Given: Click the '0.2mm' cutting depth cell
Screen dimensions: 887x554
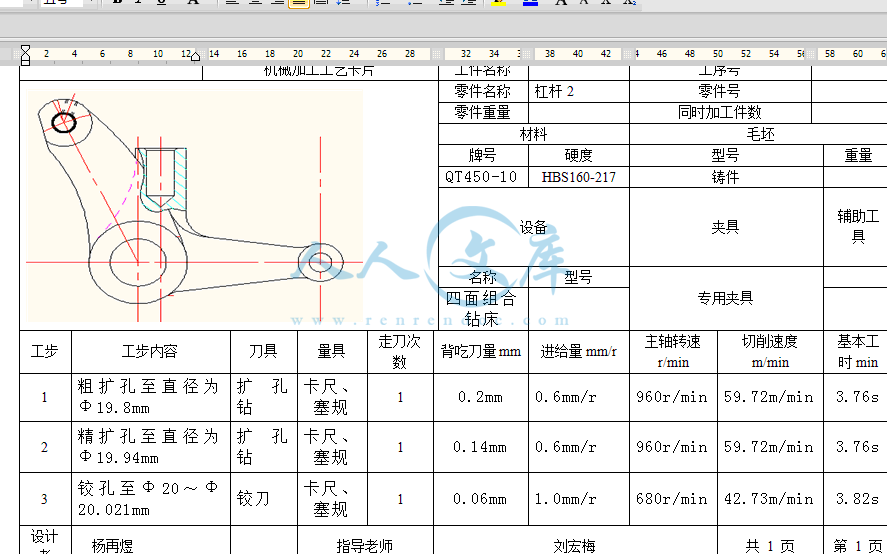Looking at the screenshot, I should pyautogui.click(x=480, y=397).
